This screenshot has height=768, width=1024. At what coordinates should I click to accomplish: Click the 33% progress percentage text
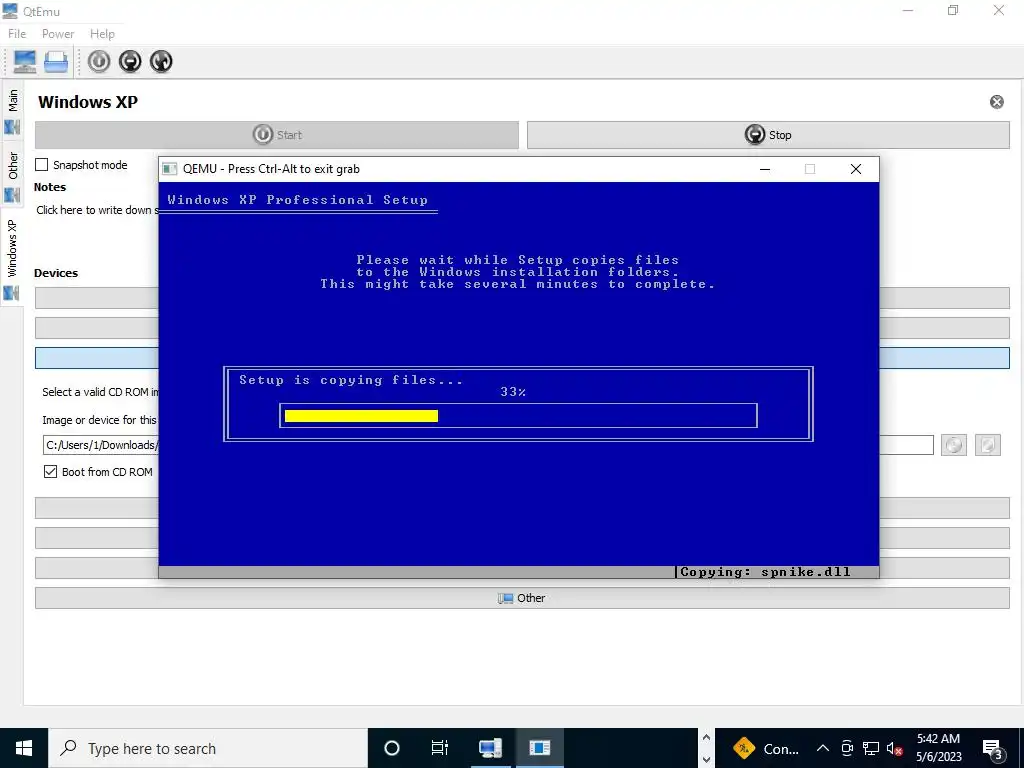pos(513,392)
